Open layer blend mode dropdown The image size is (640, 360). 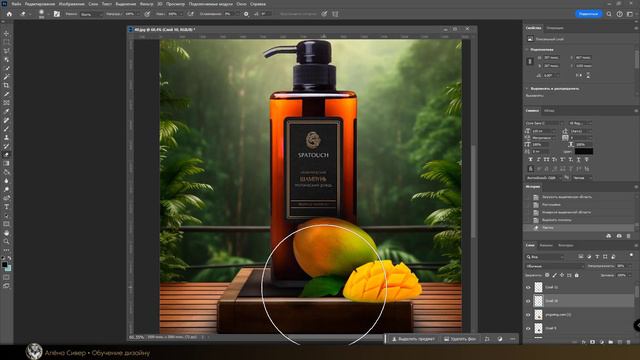click(555, 266)
